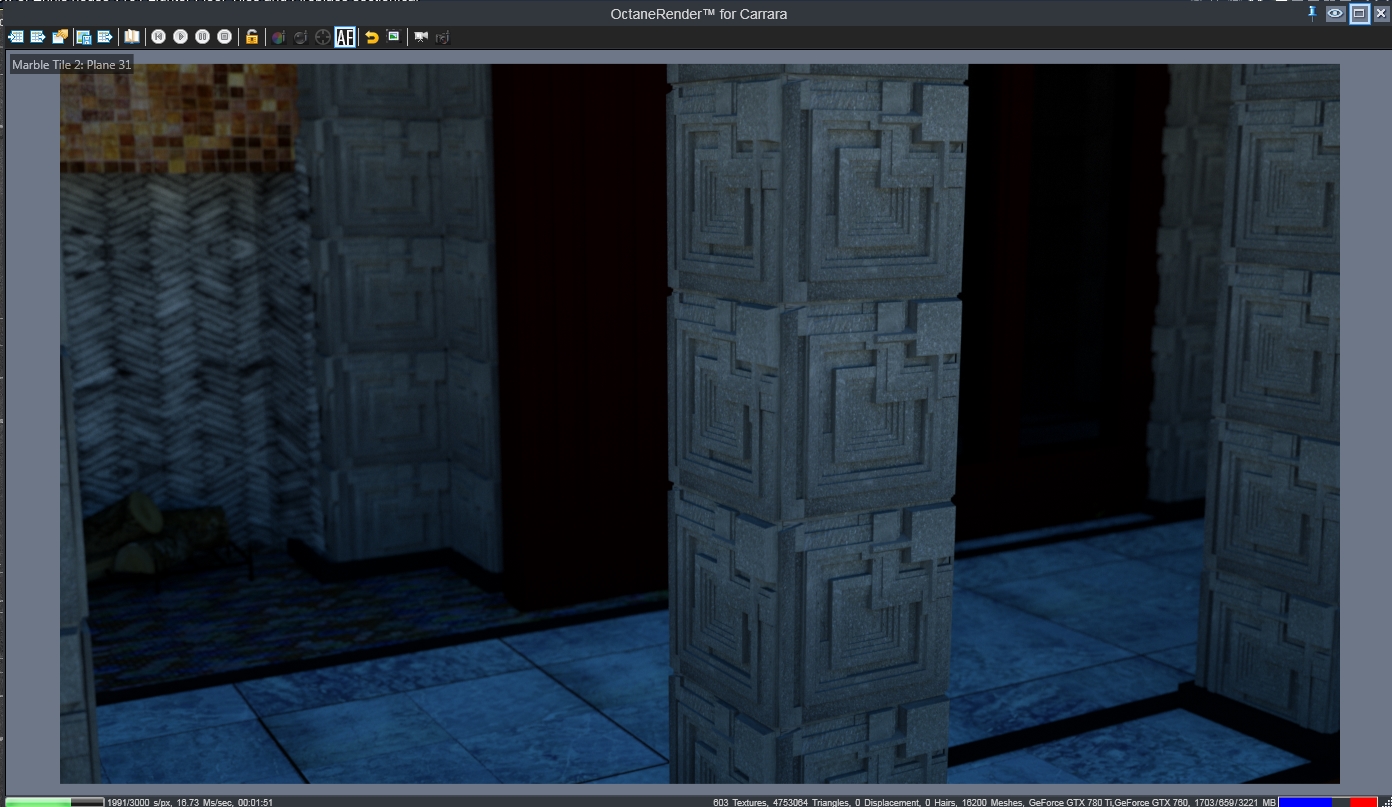Toggle the AF auto-focus button
Screen dimensions: 1392x807
345,37
